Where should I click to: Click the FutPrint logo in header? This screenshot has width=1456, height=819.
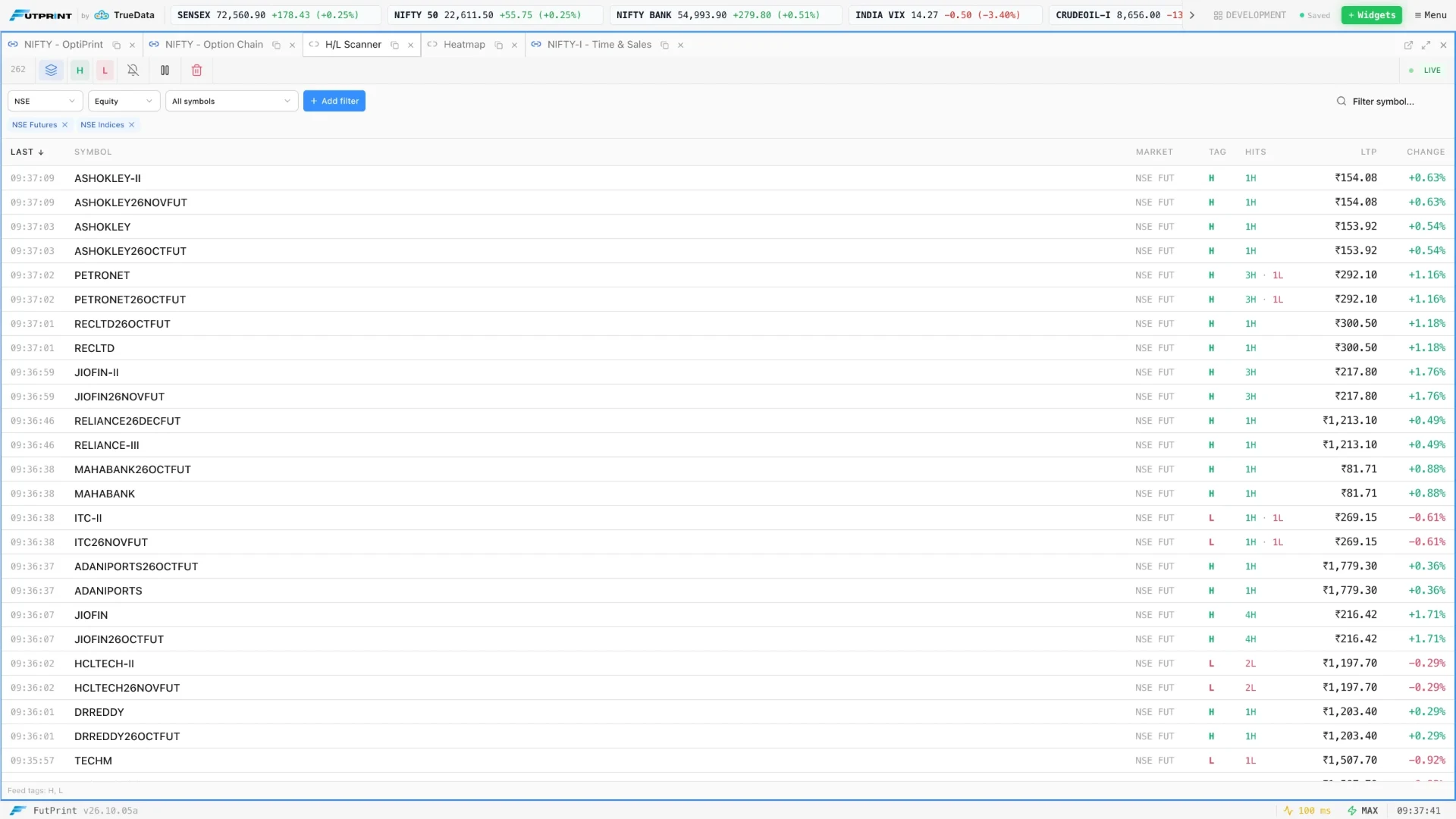[x=40, y=15]
